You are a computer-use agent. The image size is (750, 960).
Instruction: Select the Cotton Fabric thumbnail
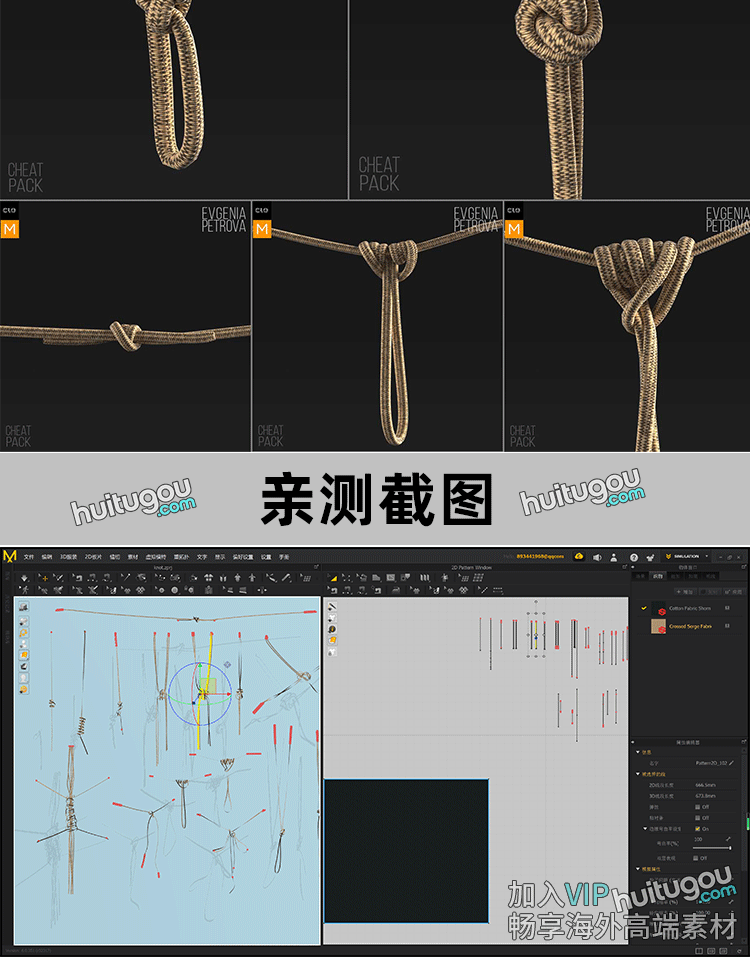pyautogui.click(x=660, y=608)
